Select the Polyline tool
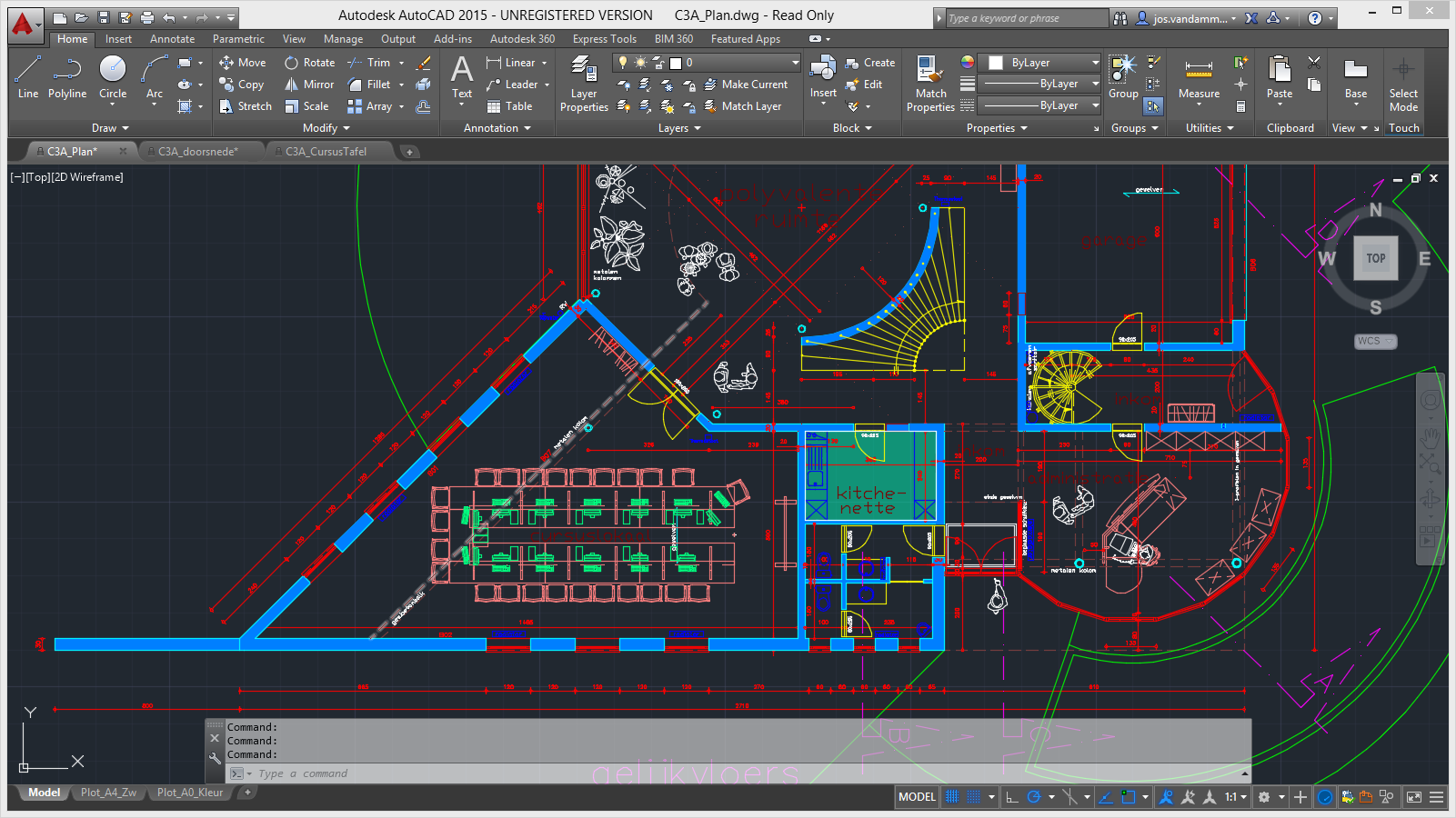The width and height of the screenshot is (1456, 818). tap(67, 76)
